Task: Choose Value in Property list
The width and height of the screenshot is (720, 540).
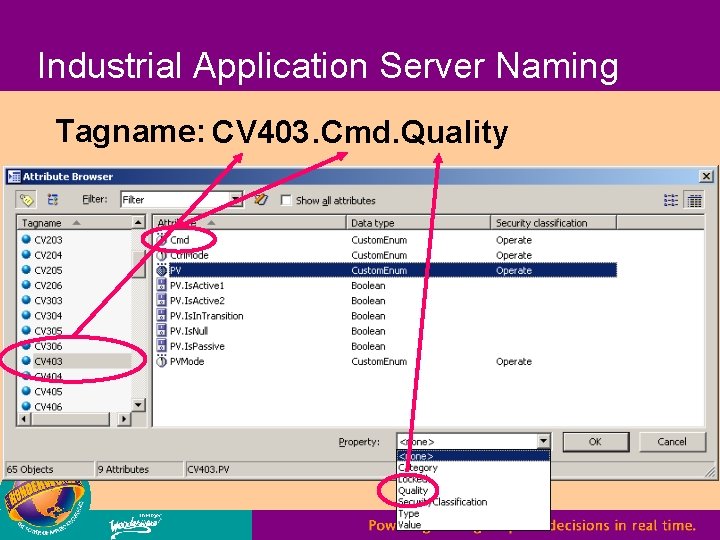Action: (473, 524)
